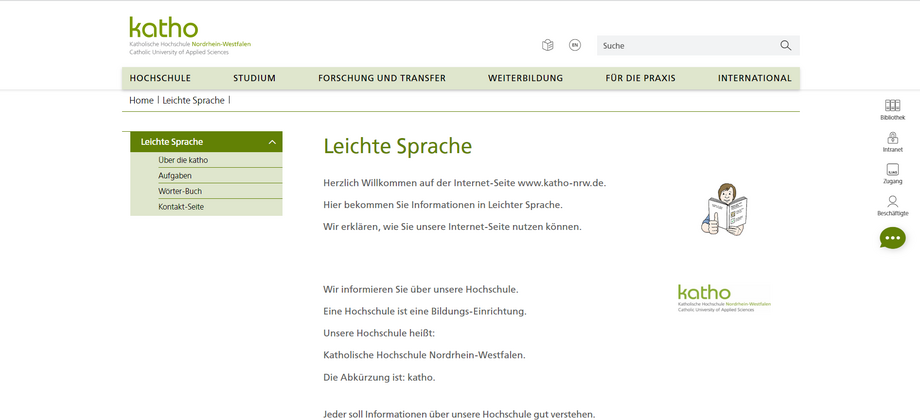Open the INTERNATIONAL menu
Viewport: 920px width, 420px height.
point(755,78)
